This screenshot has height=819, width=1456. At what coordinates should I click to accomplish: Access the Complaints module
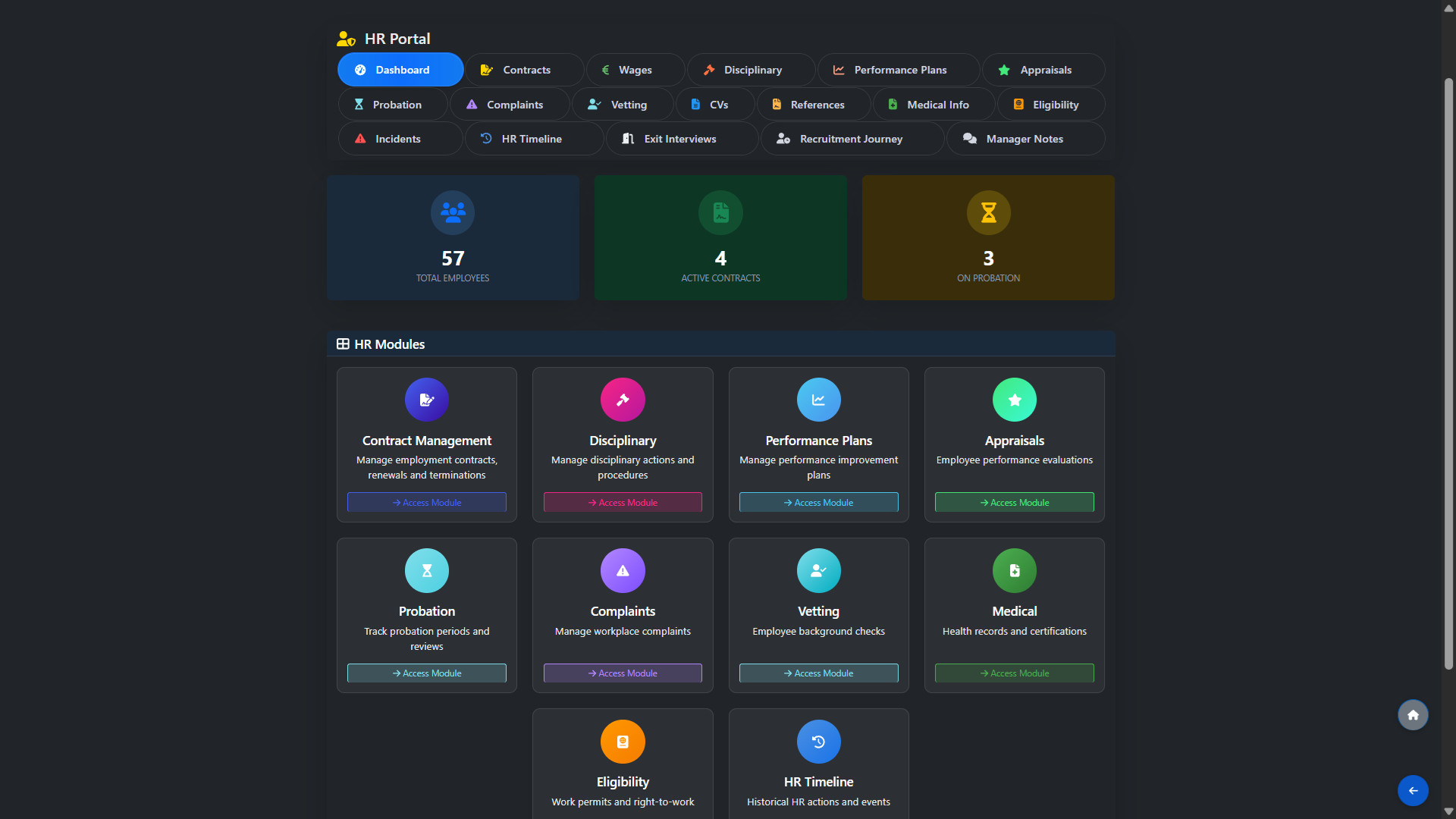[623, 673]
